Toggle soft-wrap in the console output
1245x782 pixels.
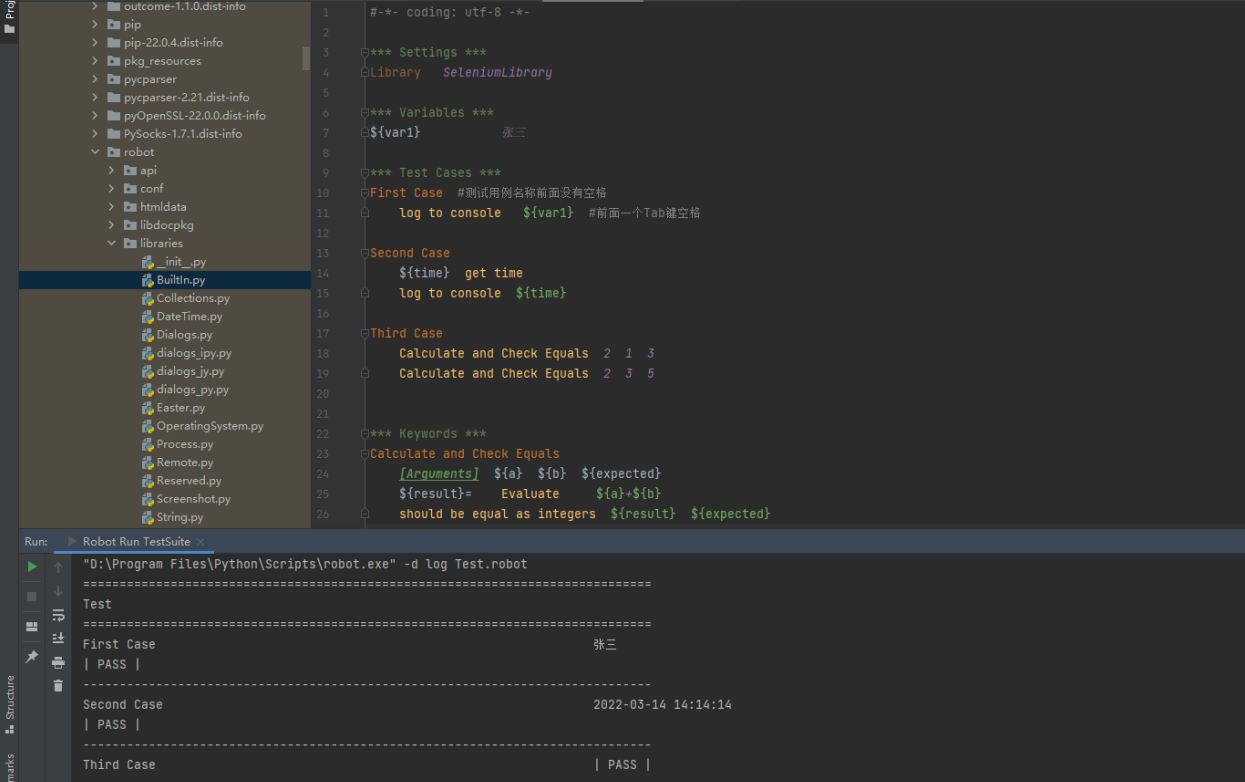[58, 615]
